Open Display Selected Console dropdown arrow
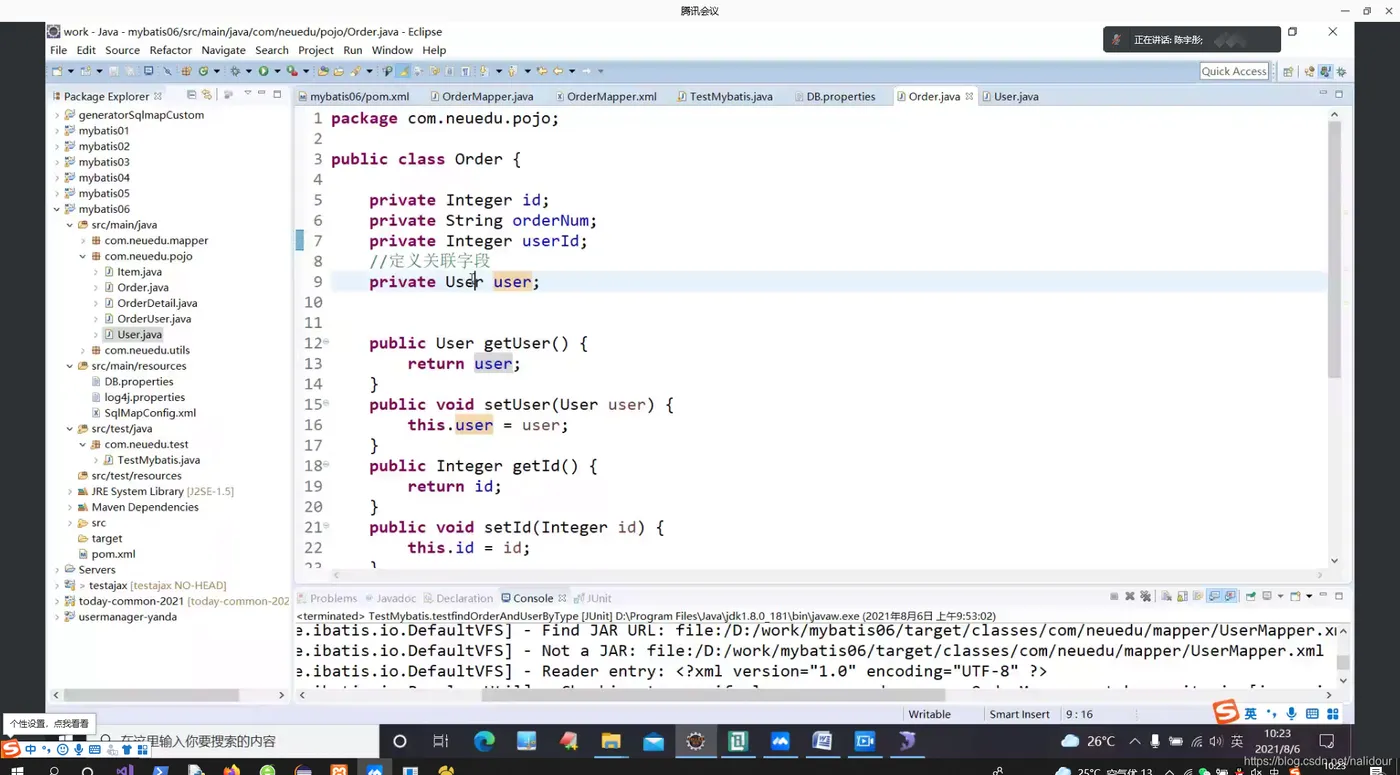Screen dimensions: 1400x775 (1281, 596)
